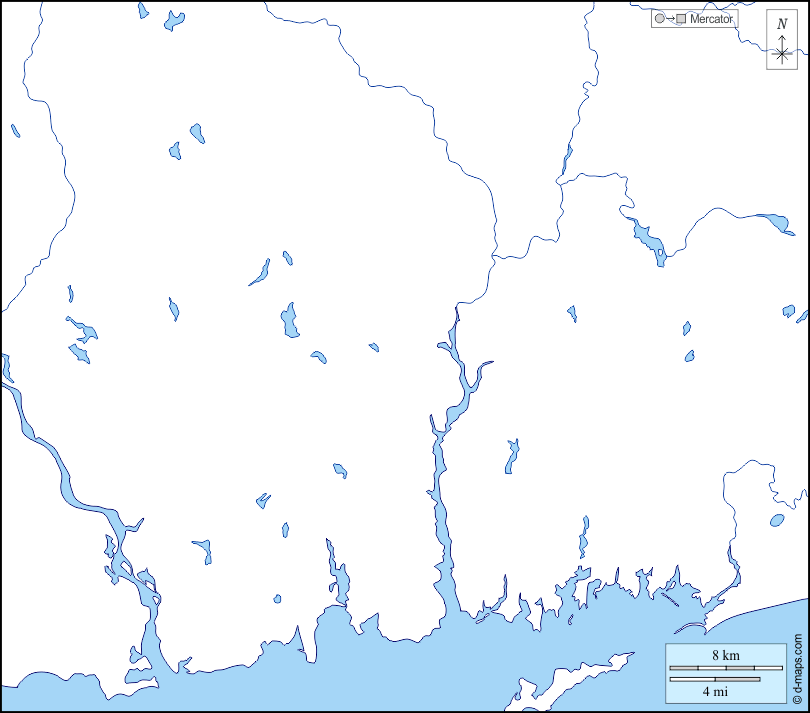810x713 pixels.
Task: Click the gray square icon beside Mercator
Action: click(681, 19)
